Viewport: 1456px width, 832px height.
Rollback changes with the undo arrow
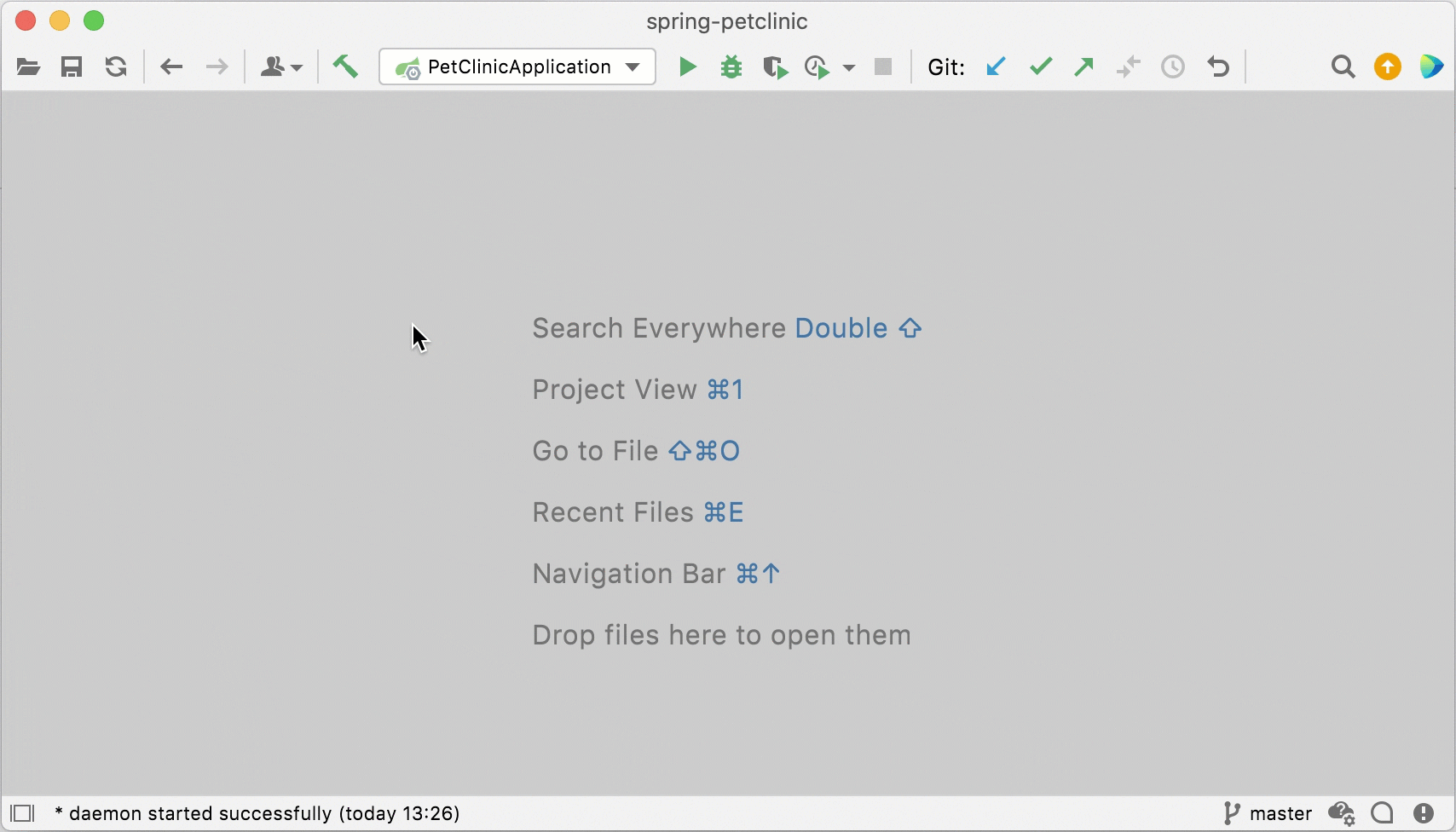click(1218, 66)
